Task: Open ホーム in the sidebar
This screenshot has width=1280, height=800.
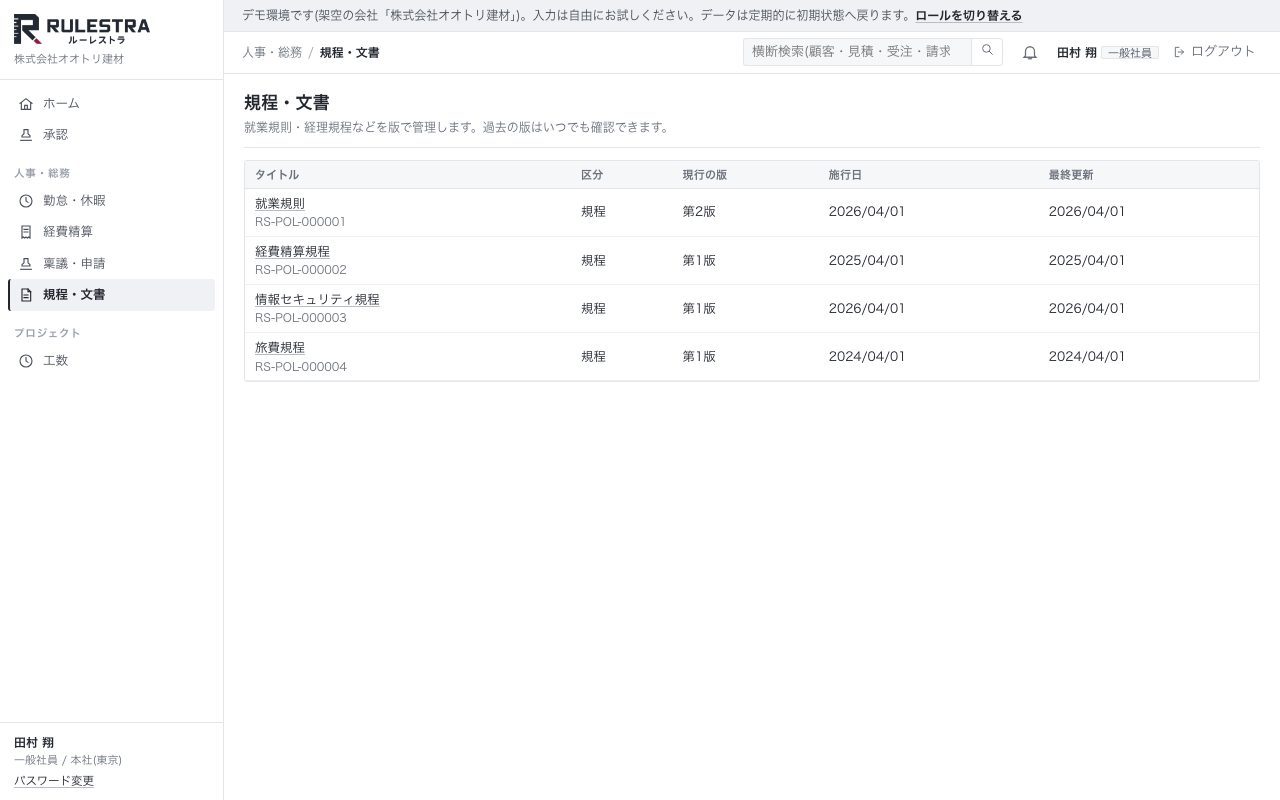Action: coord(111,104)
